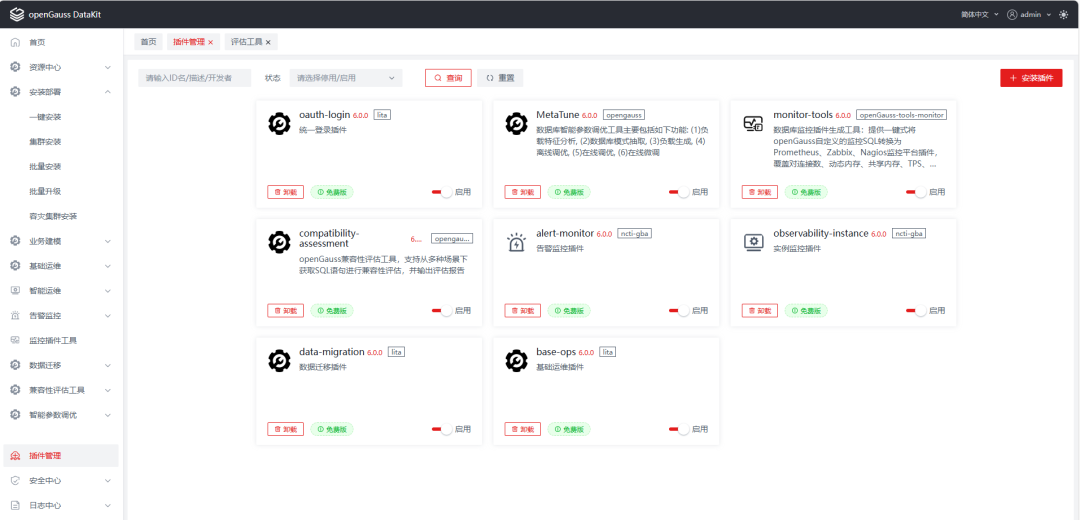This screenshot has width=1080, height=520.
Task: Open 一键安装 in the sidebar
Action: 45,117
